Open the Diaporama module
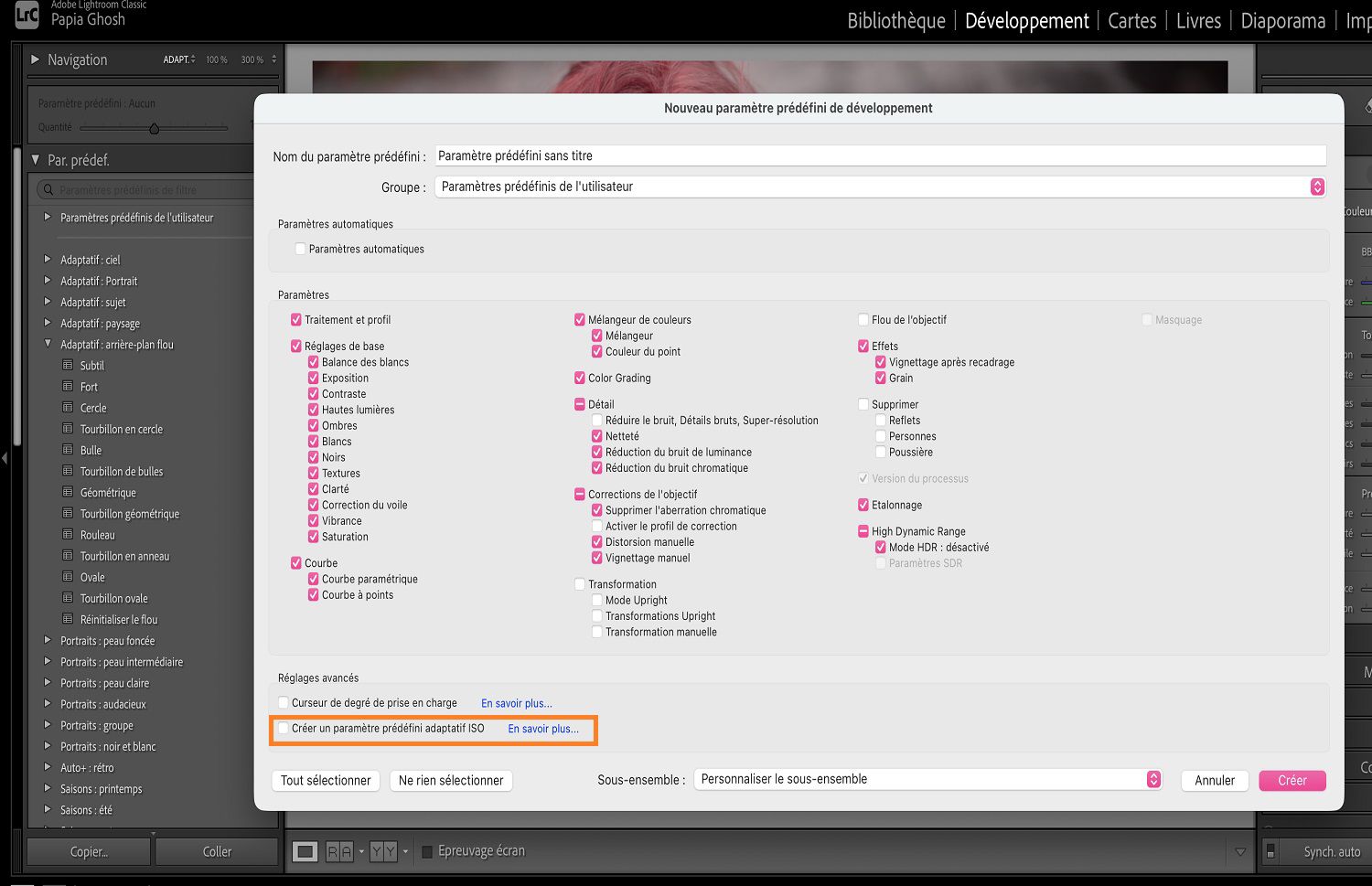Viewport: 1372px width, 886px height. coord(1283,21)
